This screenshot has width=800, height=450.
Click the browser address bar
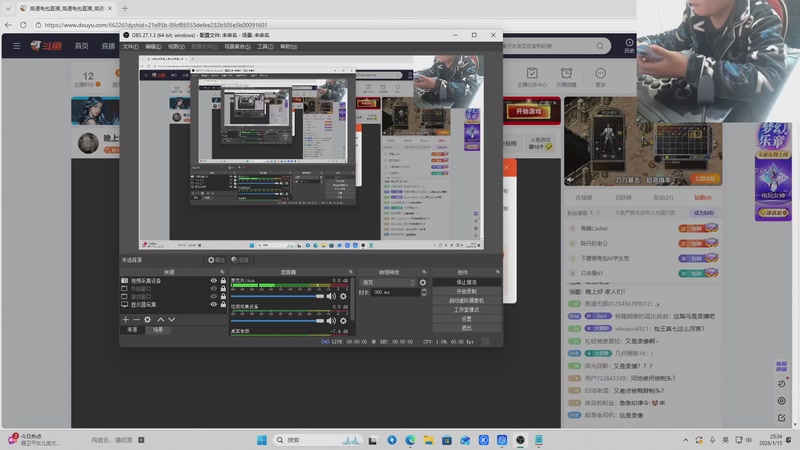(x=332, y=24)
